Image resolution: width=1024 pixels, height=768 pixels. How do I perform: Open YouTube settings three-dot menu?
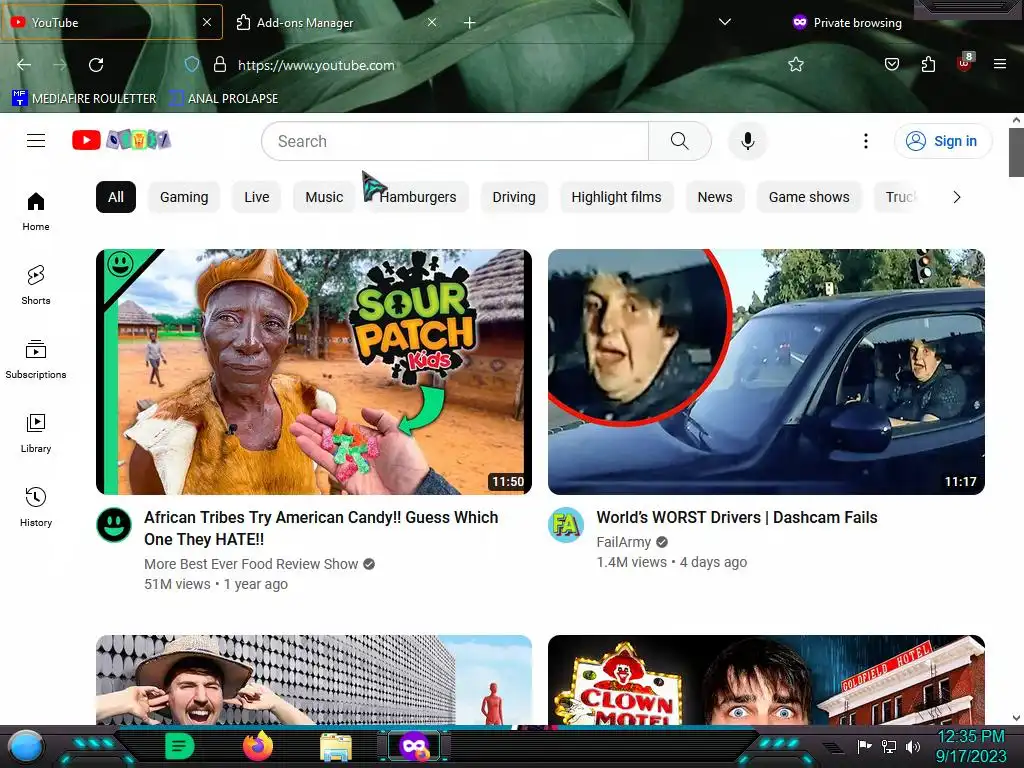(x=865, y=141)
